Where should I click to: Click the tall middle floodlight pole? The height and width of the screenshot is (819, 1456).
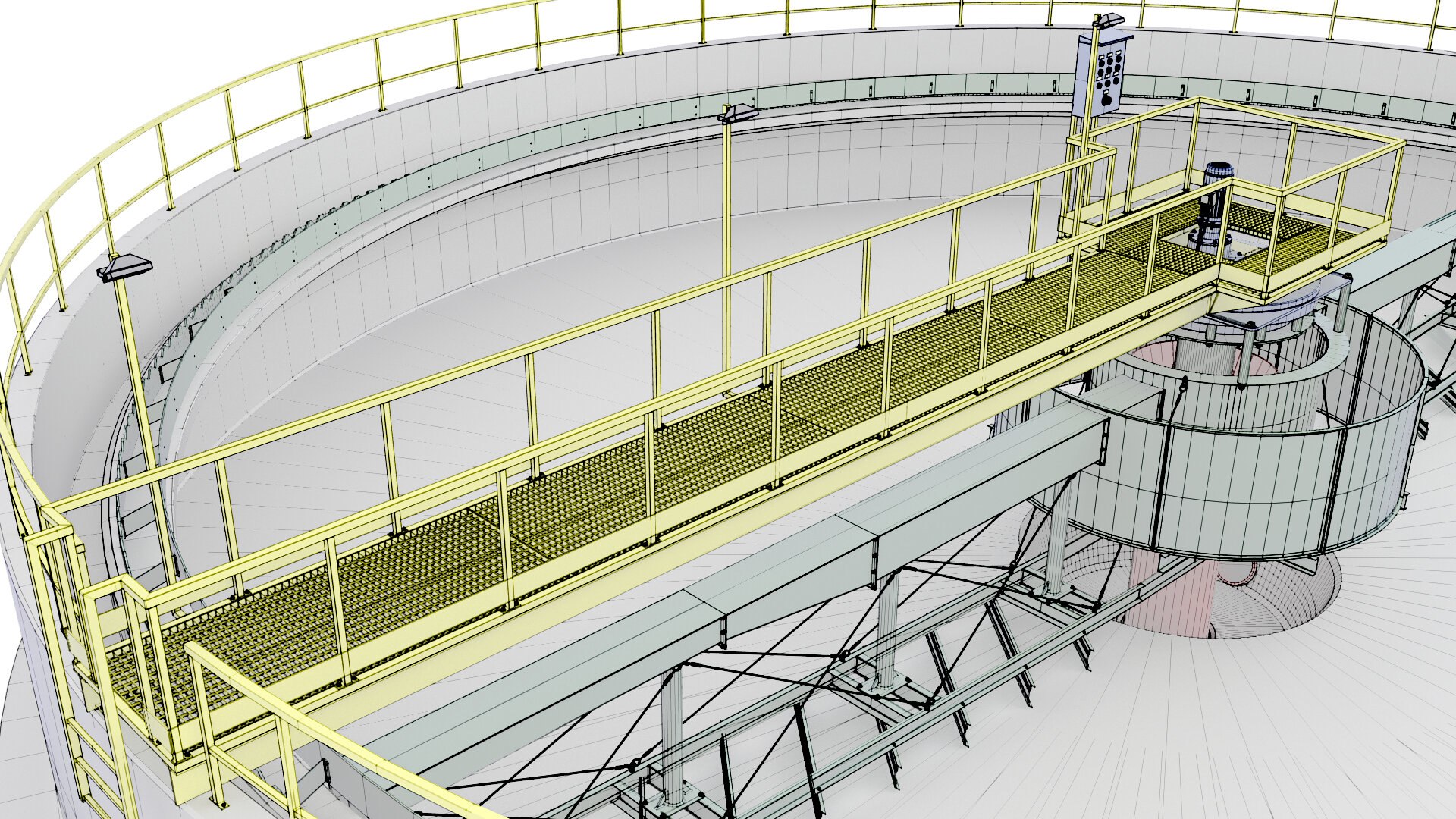click(726, 258)
